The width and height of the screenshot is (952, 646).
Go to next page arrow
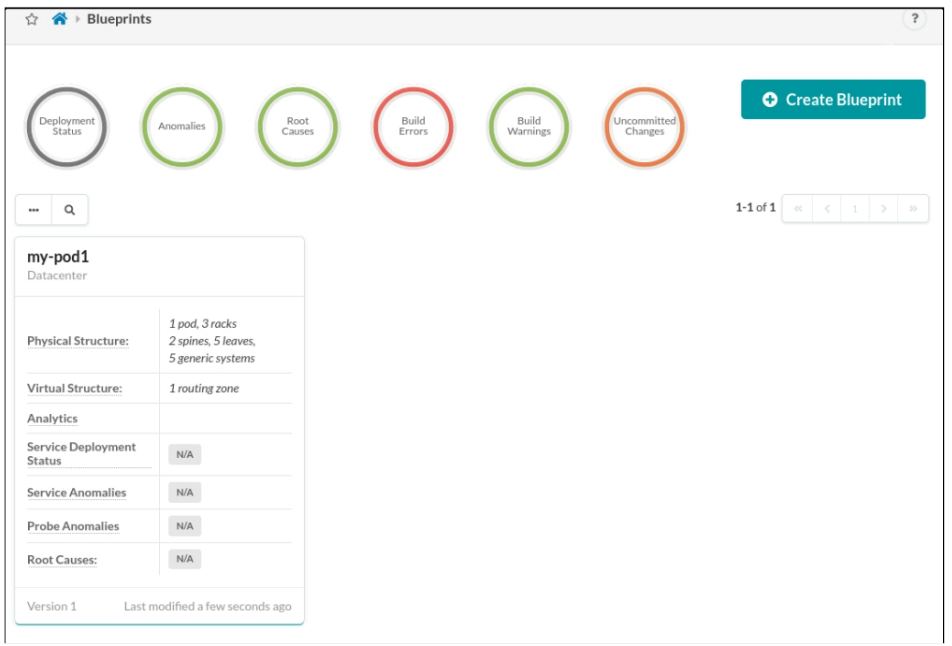[884, 208]
